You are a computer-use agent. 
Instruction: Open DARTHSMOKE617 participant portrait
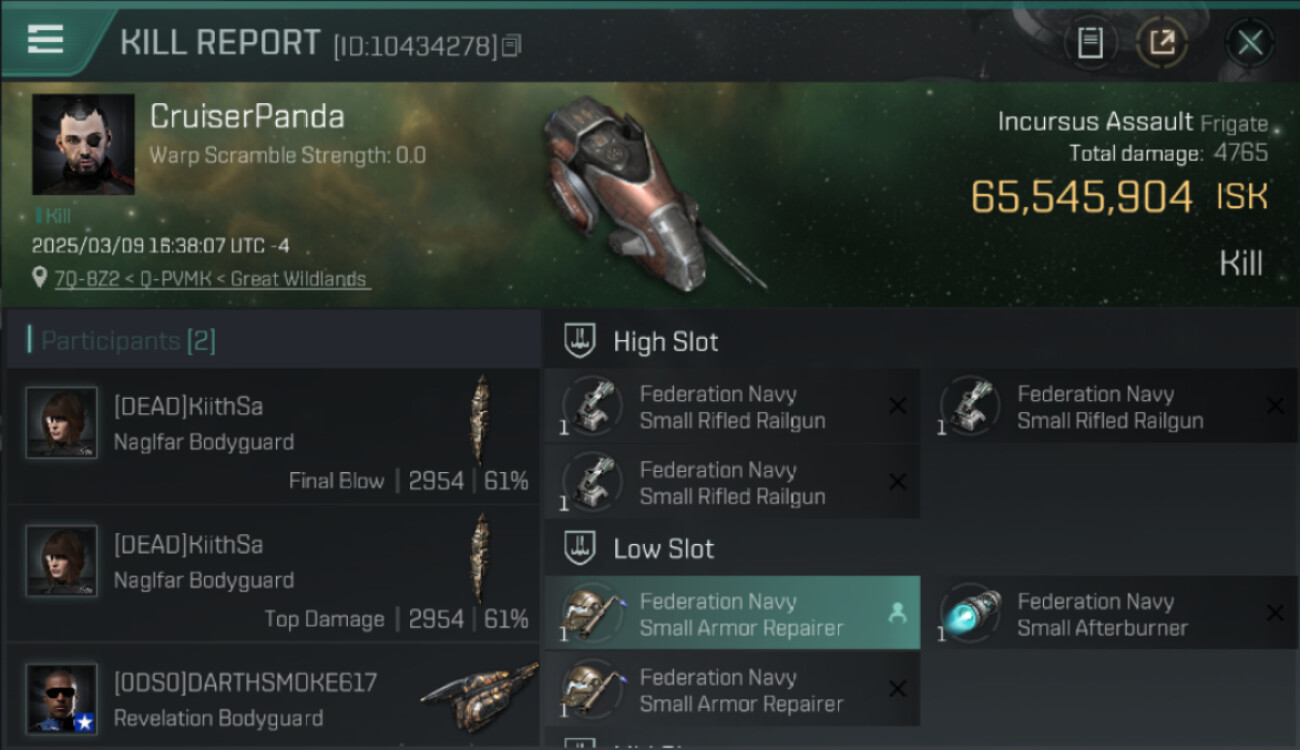pyautogui.click(x=62, y=698)
